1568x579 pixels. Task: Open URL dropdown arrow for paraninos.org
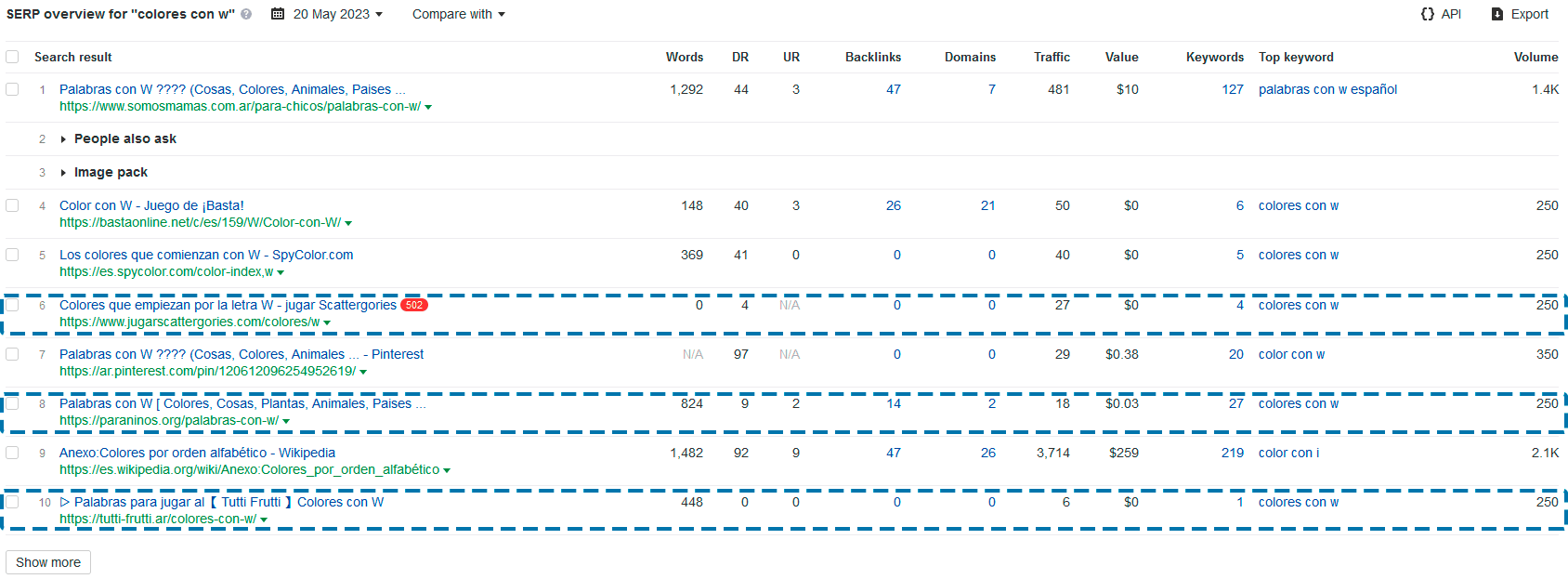pos(286,422)
